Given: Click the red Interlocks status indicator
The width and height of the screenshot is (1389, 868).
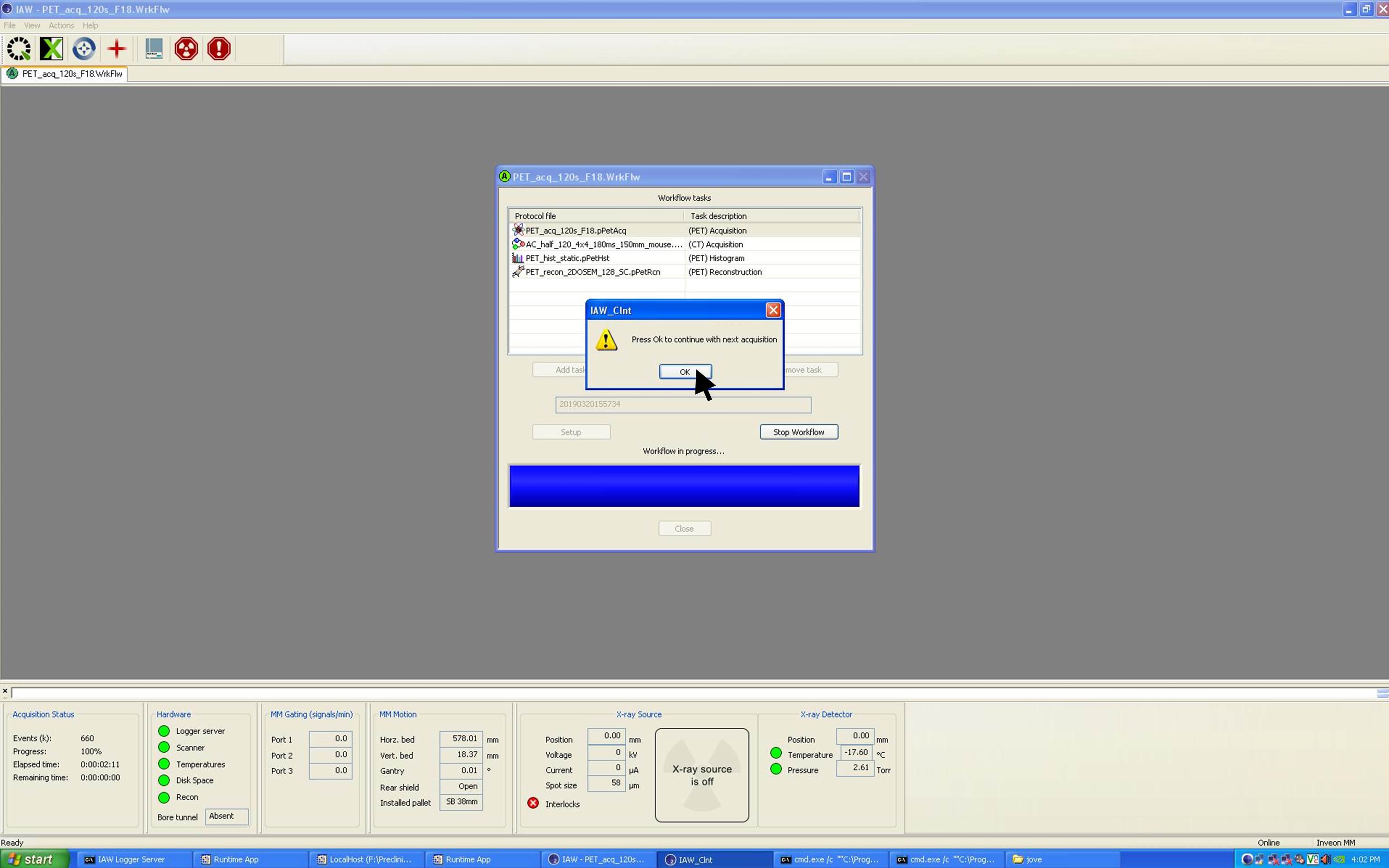Looking at the screenshot, I should click(533, 803).
